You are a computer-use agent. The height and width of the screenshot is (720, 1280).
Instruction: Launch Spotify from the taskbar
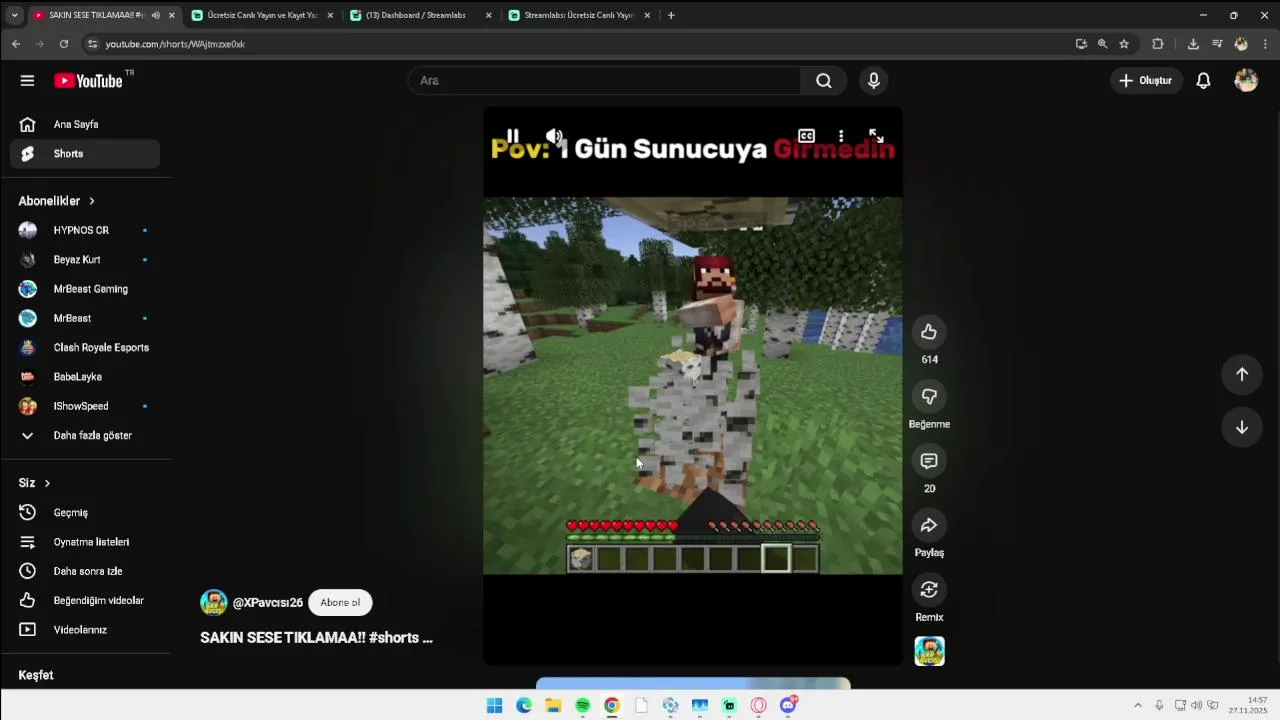[582, 706]
